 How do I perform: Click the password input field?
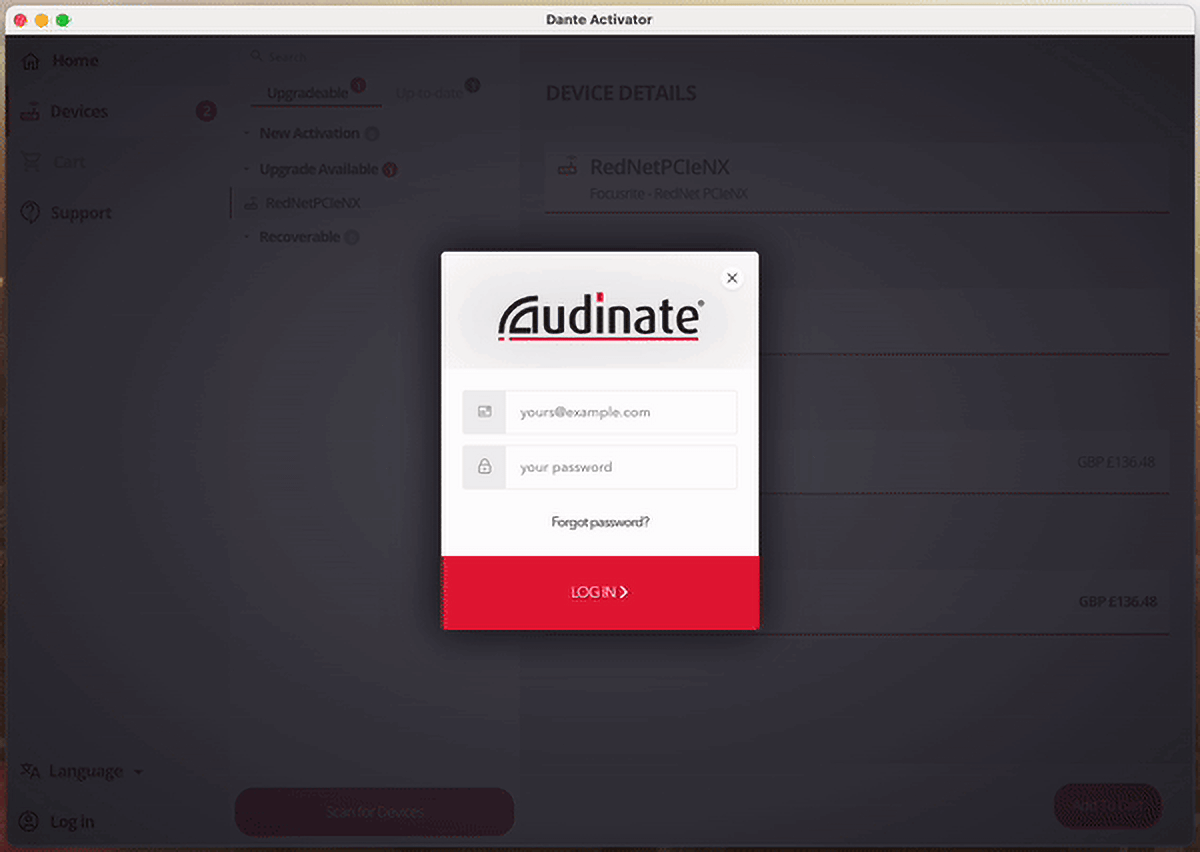[621, 467]
